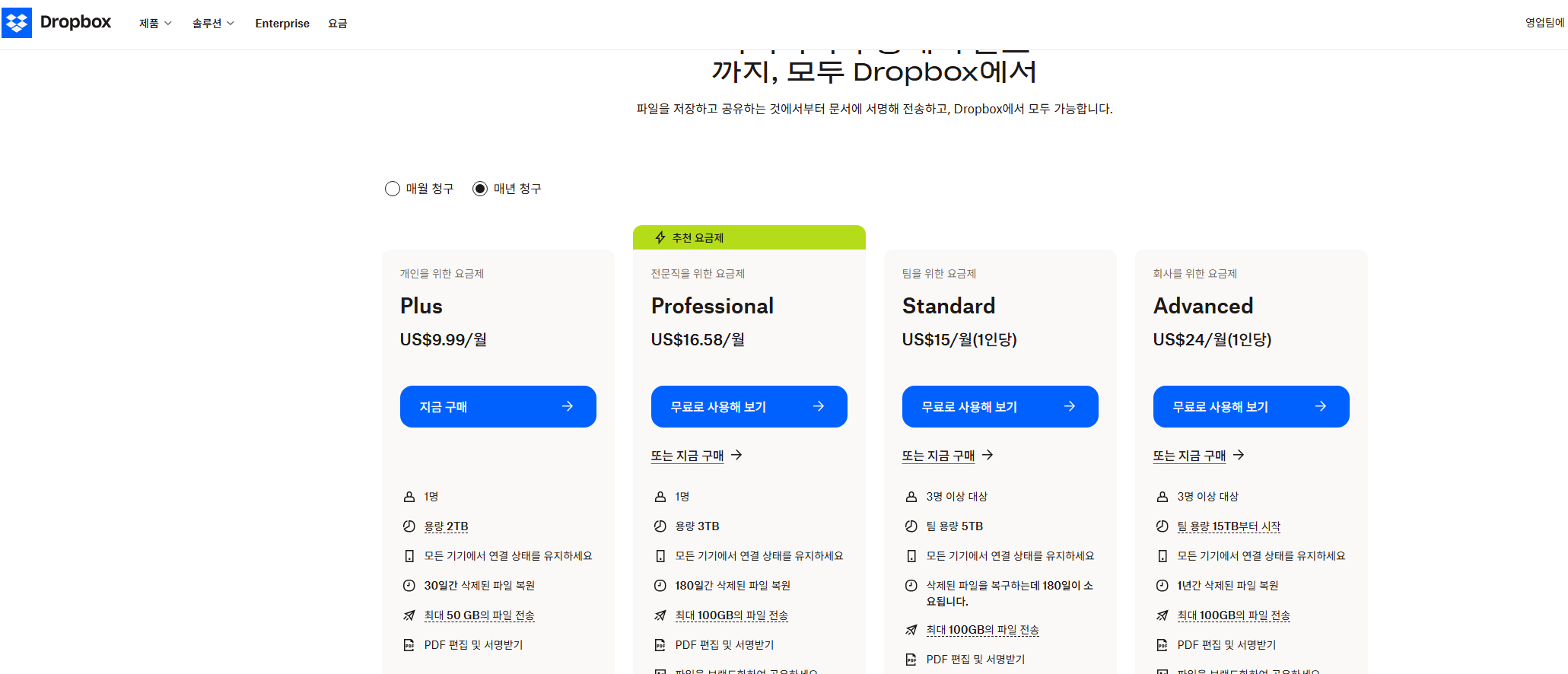Click PDF icon in Standard plan list
The width and height of the screenshot is (1568, 674).
coord(911,660)
